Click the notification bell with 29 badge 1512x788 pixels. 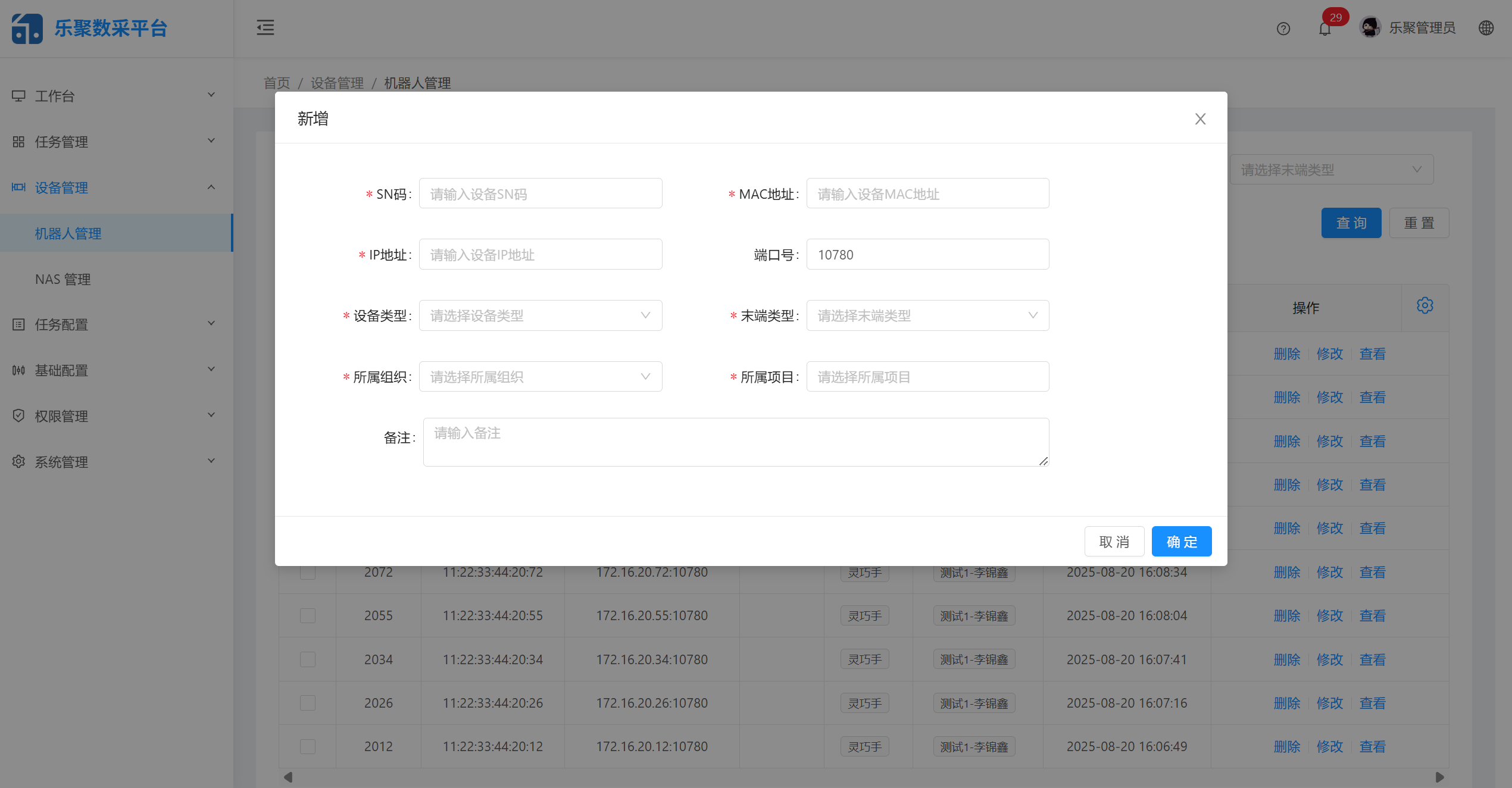click(1325, 29)
